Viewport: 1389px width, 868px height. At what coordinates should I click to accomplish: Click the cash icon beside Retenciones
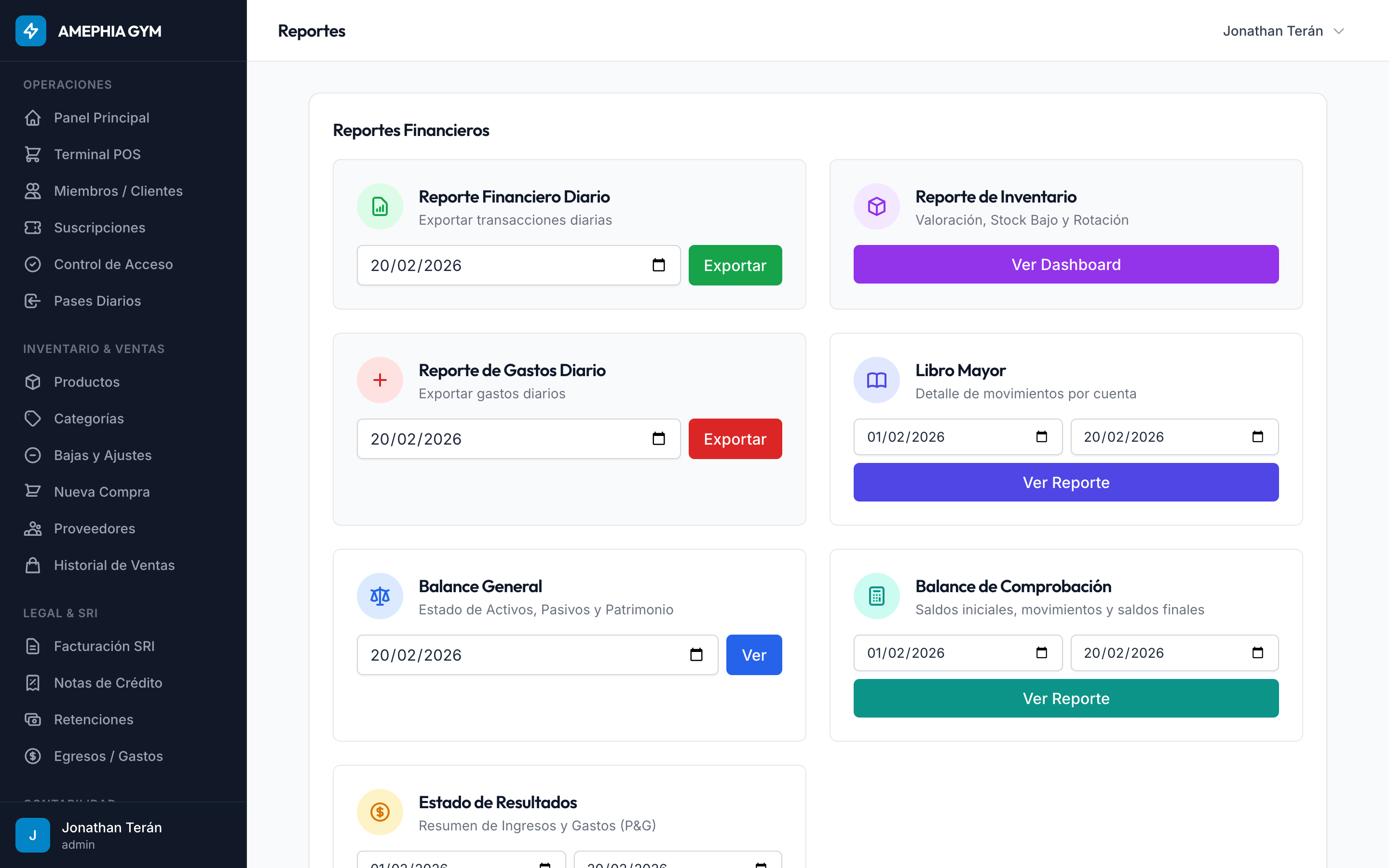tap(33, 720)
